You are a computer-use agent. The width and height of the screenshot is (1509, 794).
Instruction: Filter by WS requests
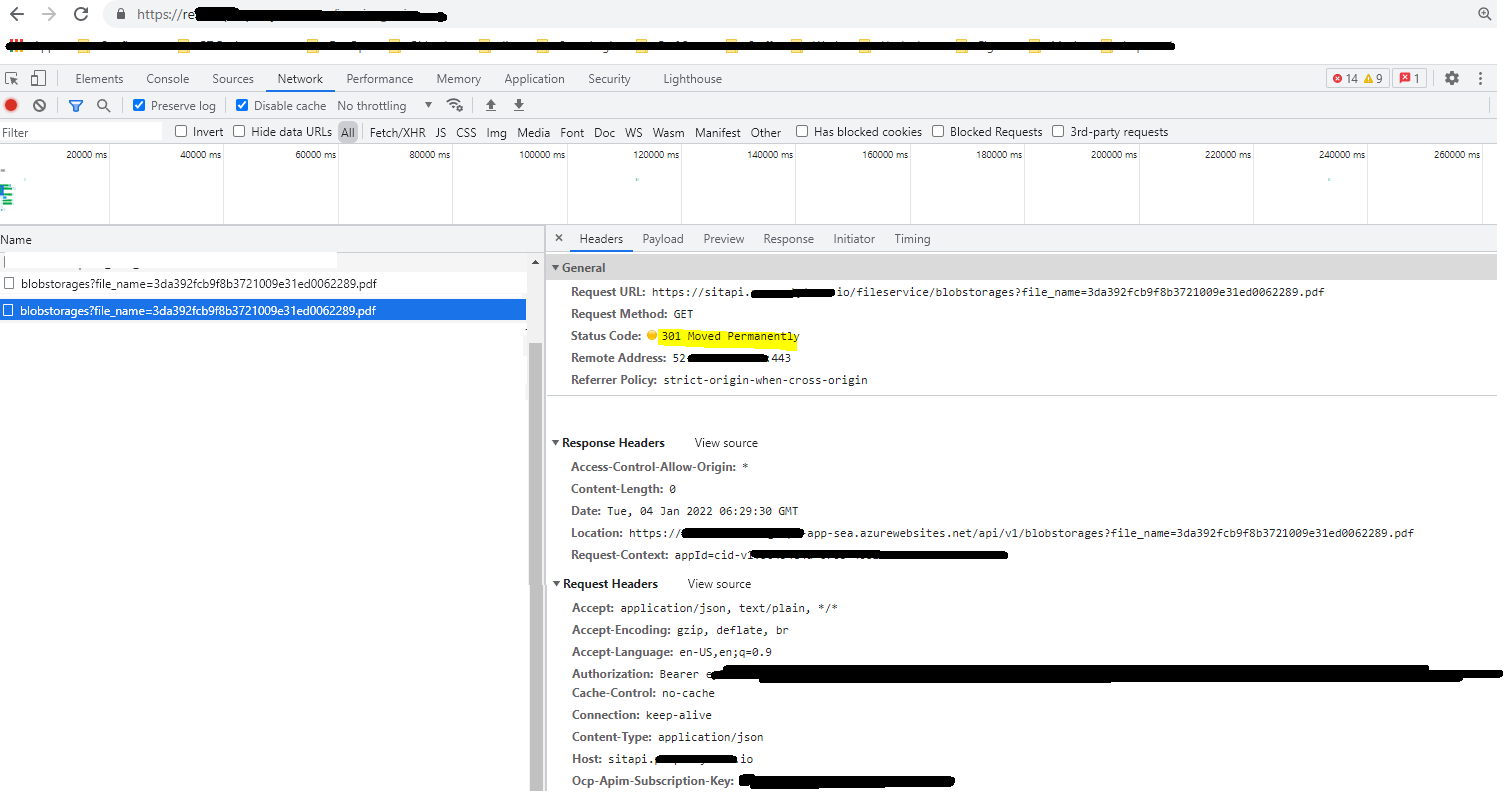point(633,132)
